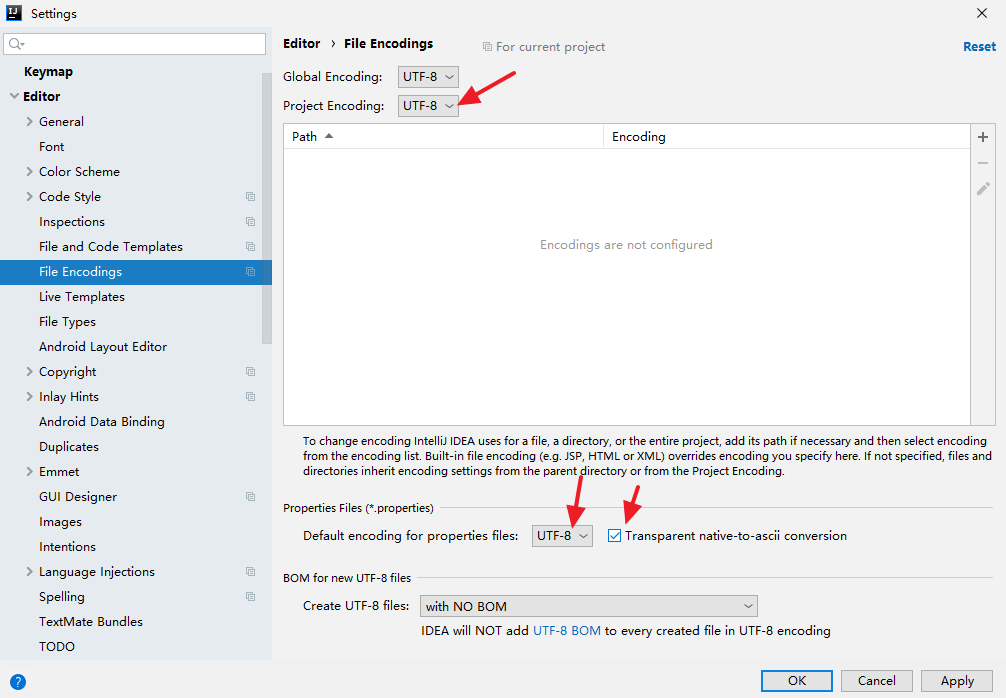Expand the General tree node
The width and height of the screenshot is (1006, 698).
29,121
